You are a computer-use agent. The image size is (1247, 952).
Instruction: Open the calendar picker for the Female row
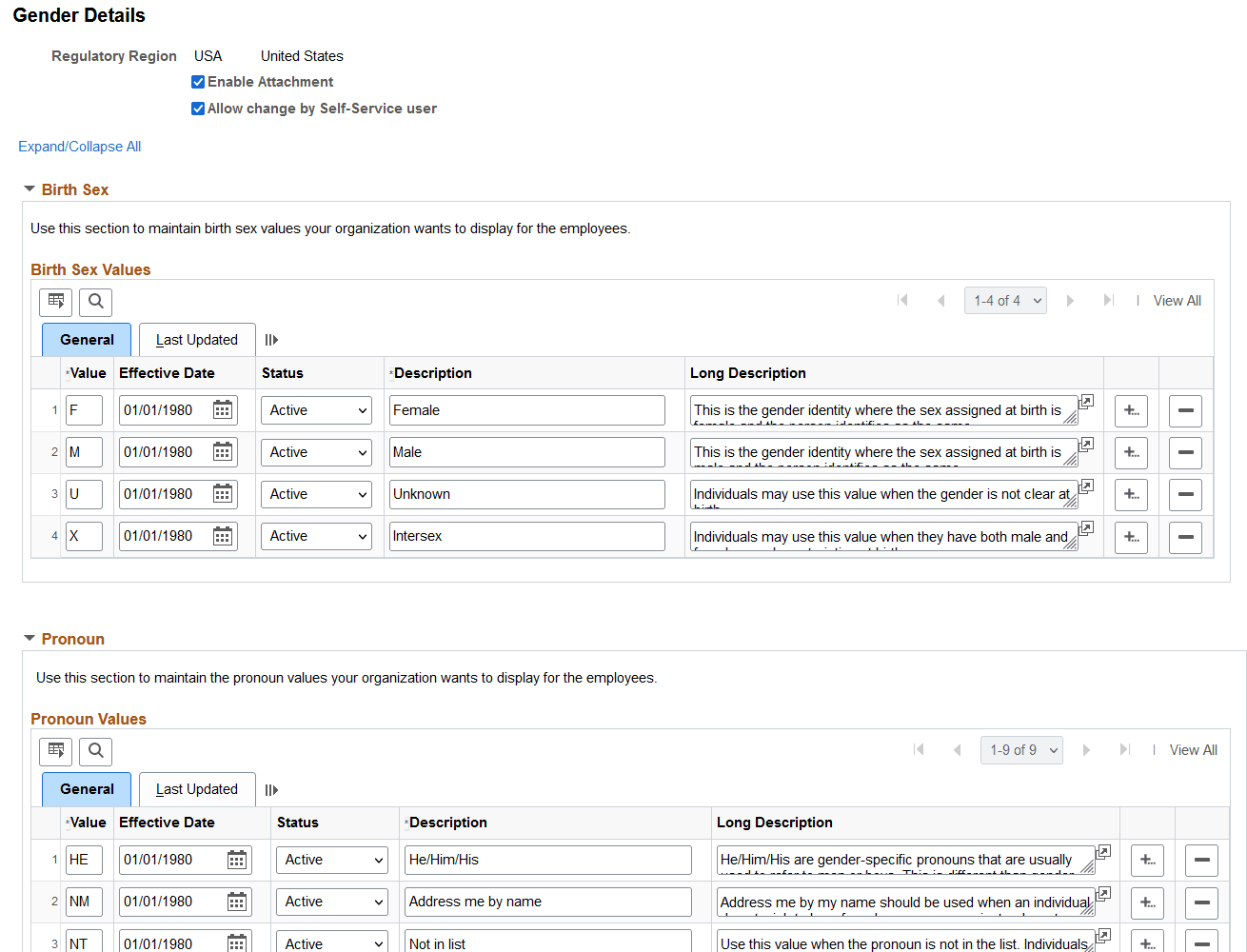click(x=222, y=409)
